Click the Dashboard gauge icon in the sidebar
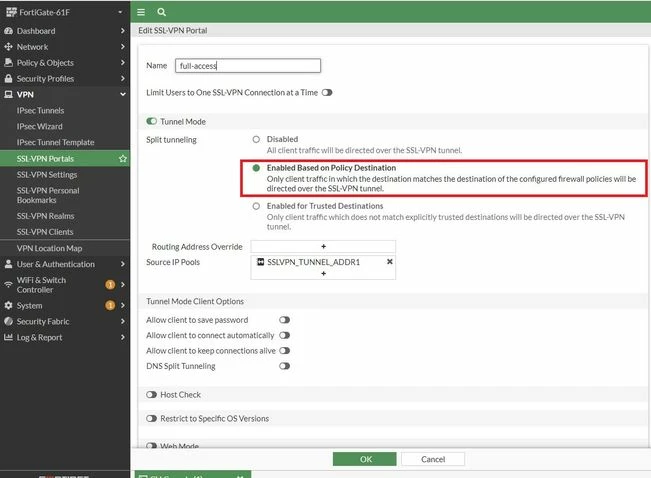The width and height of the screenshot is (651, 478). pos(8,31)
